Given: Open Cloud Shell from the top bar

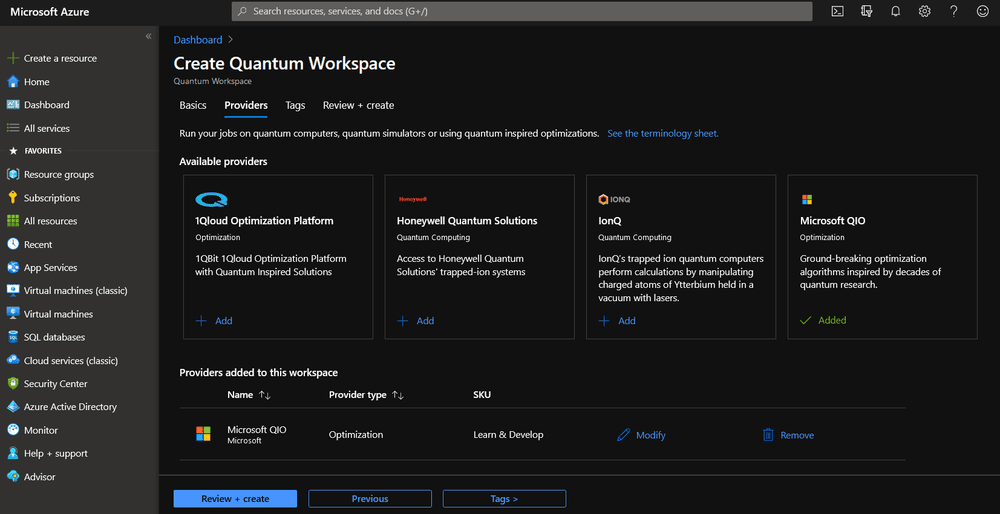Looking at the screenshot, I should (837, 11).
